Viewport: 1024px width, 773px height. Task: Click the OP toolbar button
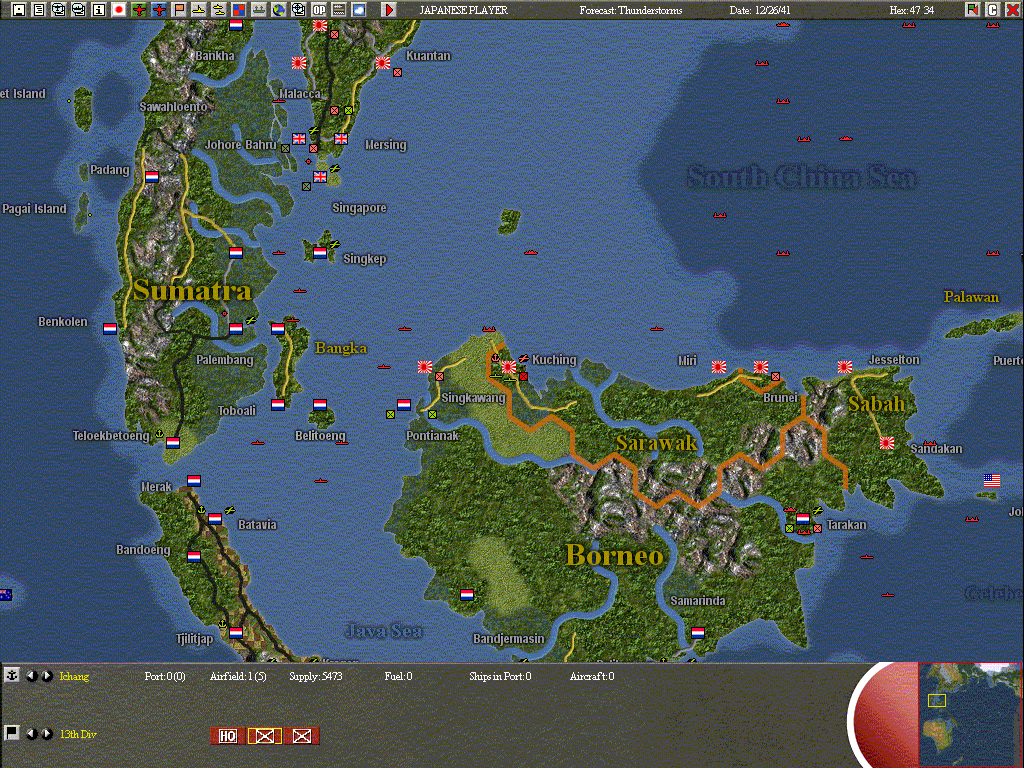coord(319,10)
